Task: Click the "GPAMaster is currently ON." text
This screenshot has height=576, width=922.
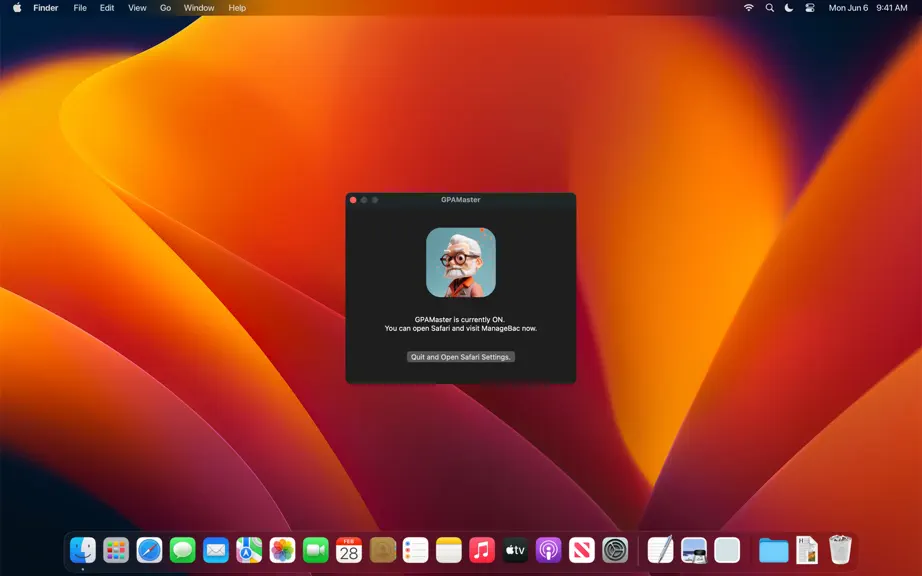Action: click(459, 320)
